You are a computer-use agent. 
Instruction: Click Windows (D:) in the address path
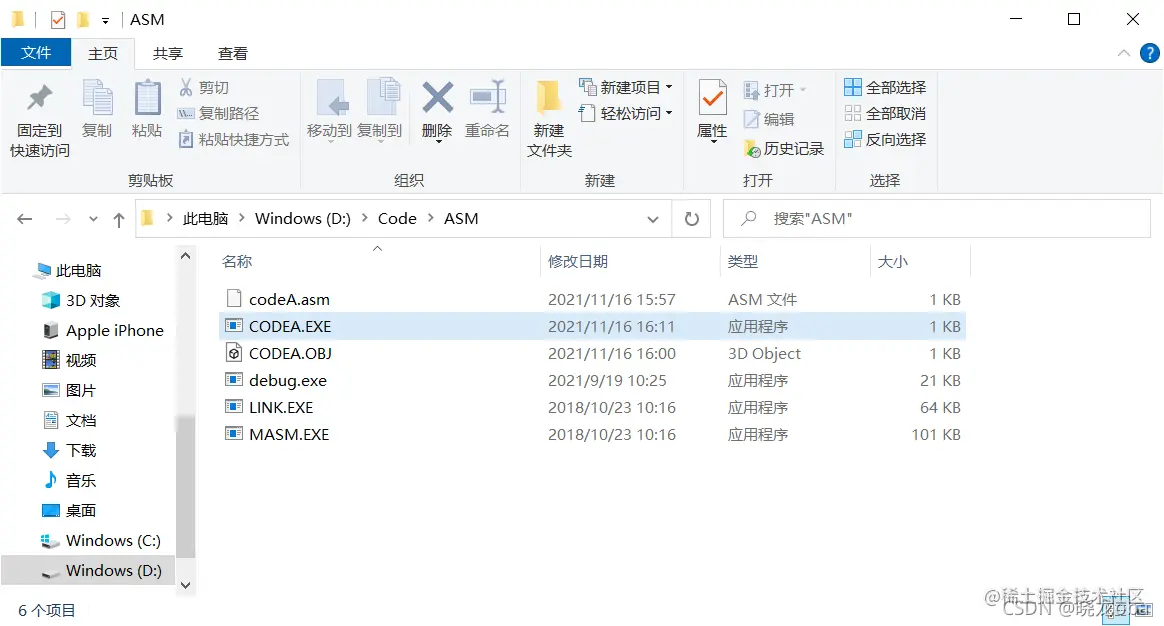pyautogui.click(x=303, y=218)
